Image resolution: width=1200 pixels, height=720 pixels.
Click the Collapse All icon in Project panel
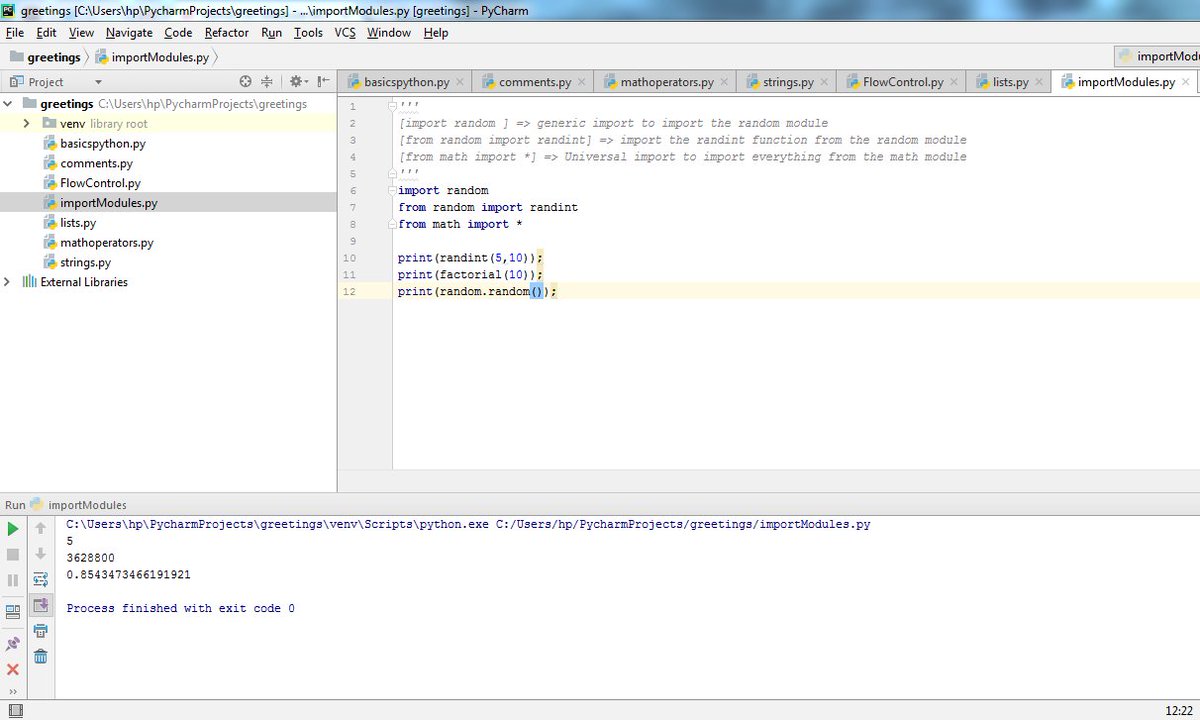(267, 82)
